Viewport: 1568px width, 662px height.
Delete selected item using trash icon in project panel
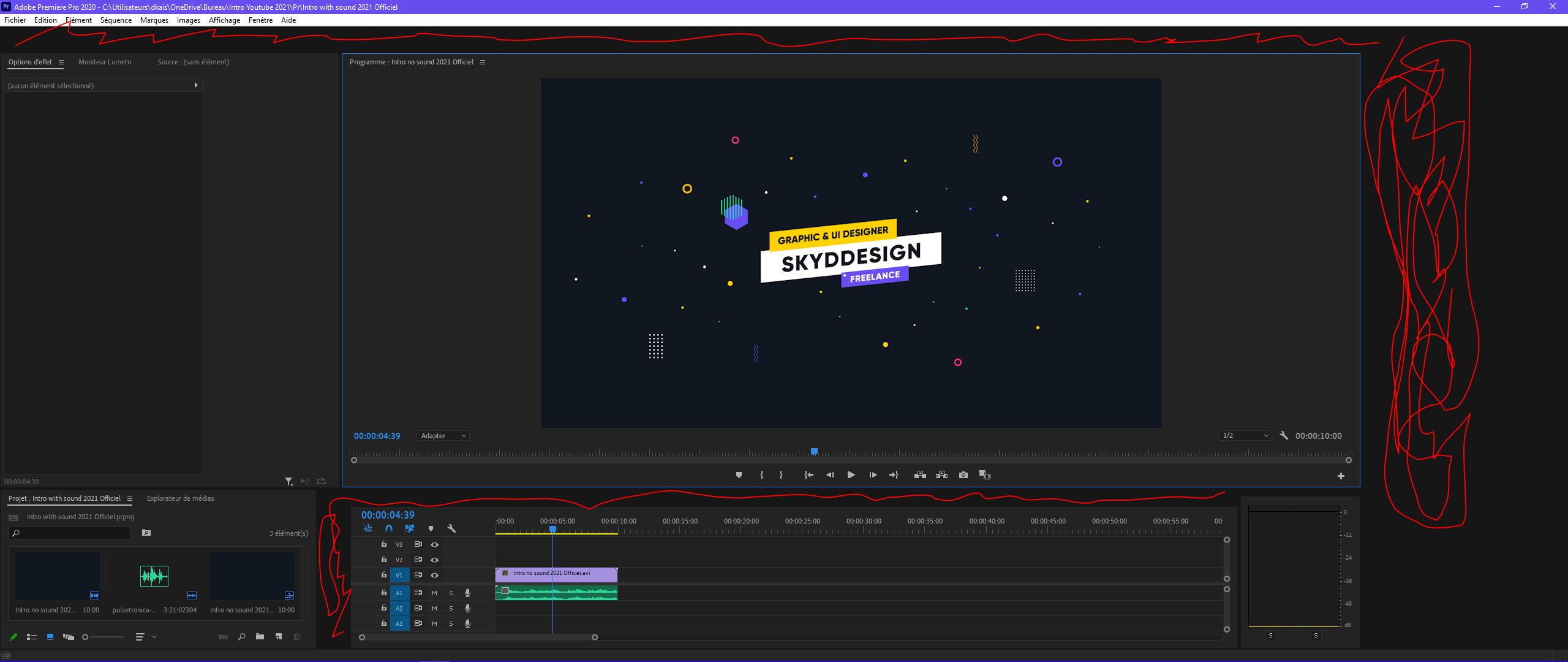(x=297, y=637)
